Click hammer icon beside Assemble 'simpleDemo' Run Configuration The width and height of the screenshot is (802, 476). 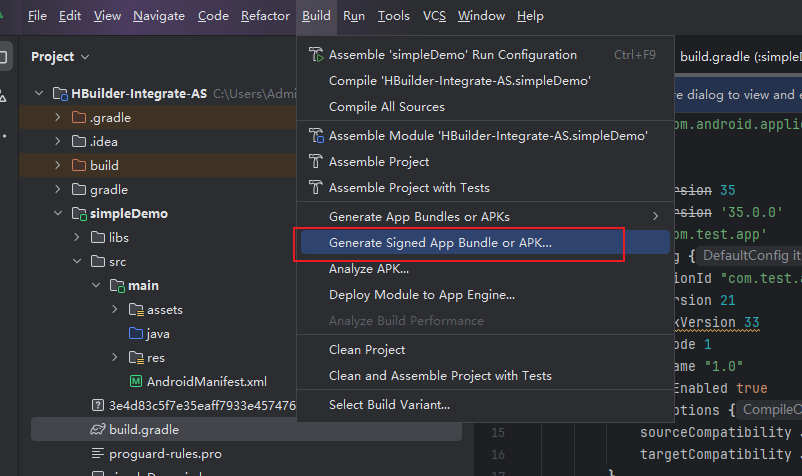[x=316, y=55]
